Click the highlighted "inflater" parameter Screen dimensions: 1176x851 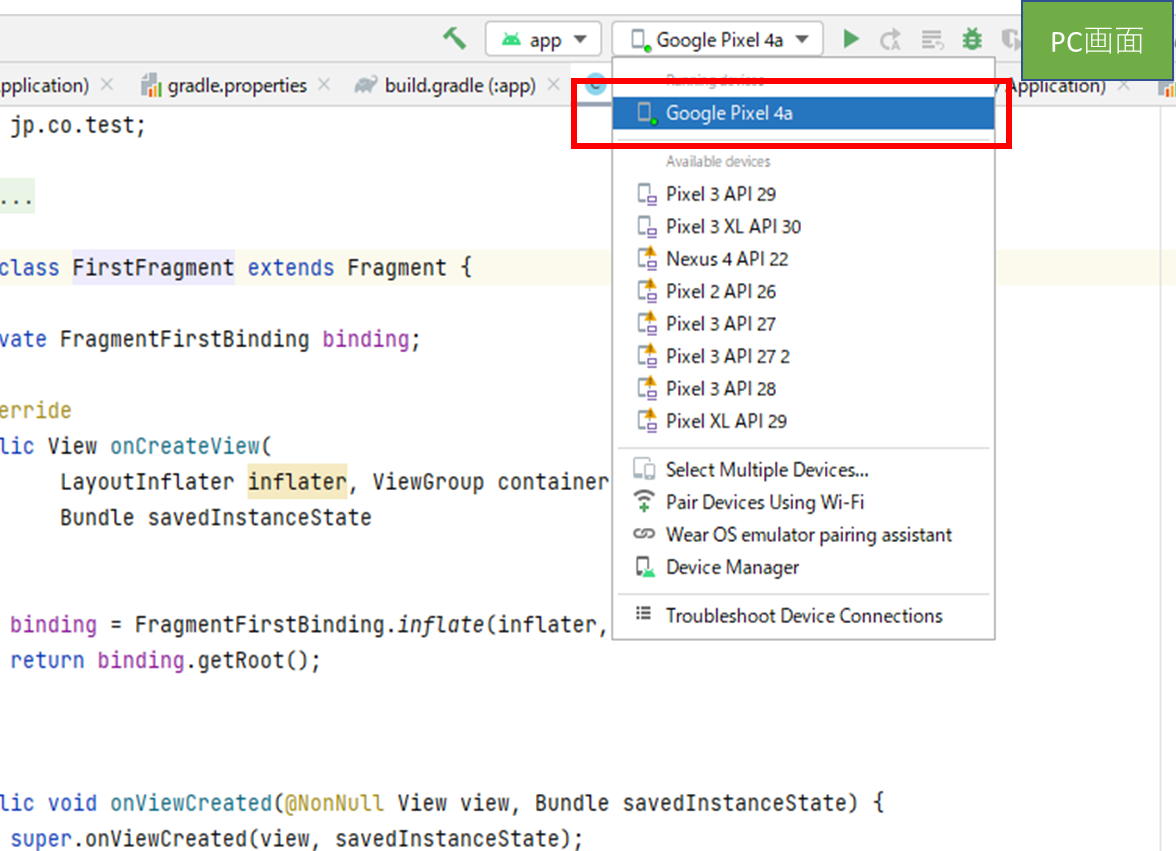pyautogui.click(x=297, y=481)
